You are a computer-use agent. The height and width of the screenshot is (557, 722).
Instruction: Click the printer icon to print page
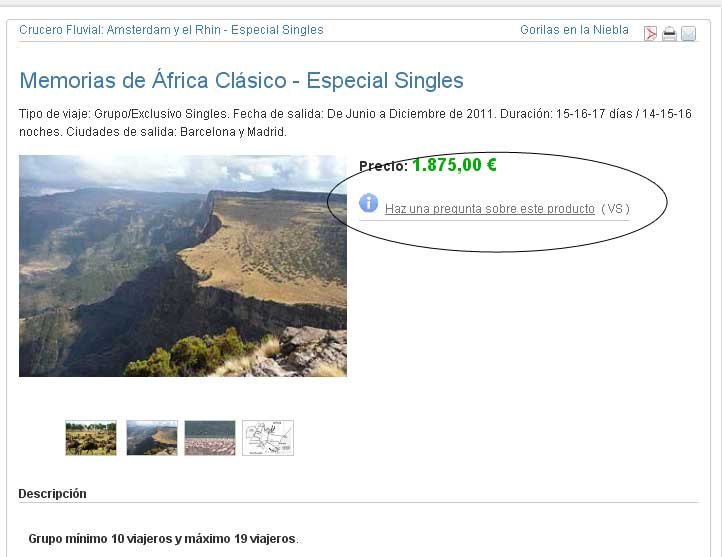(669, 34)
